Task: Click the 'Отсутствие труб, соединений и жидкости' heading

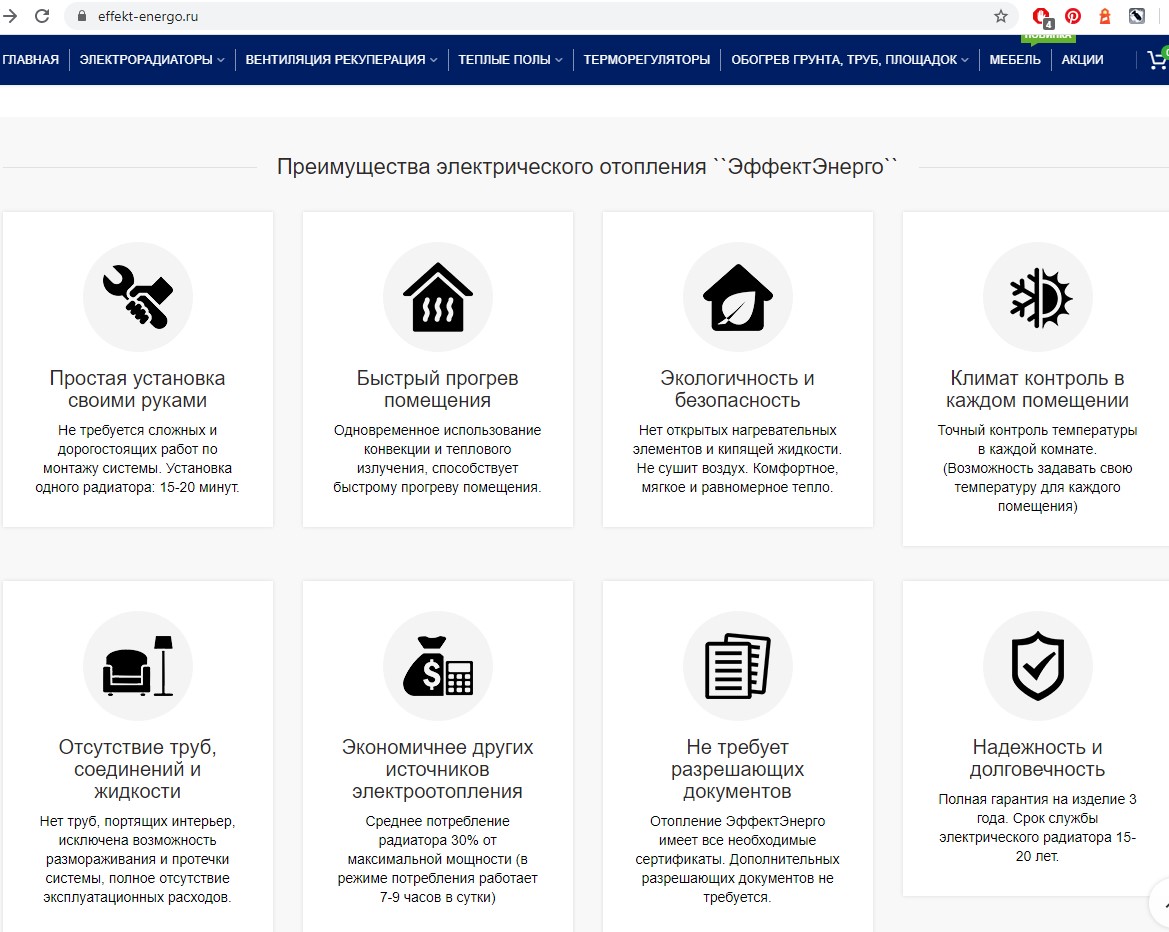Action: point(138,769)
